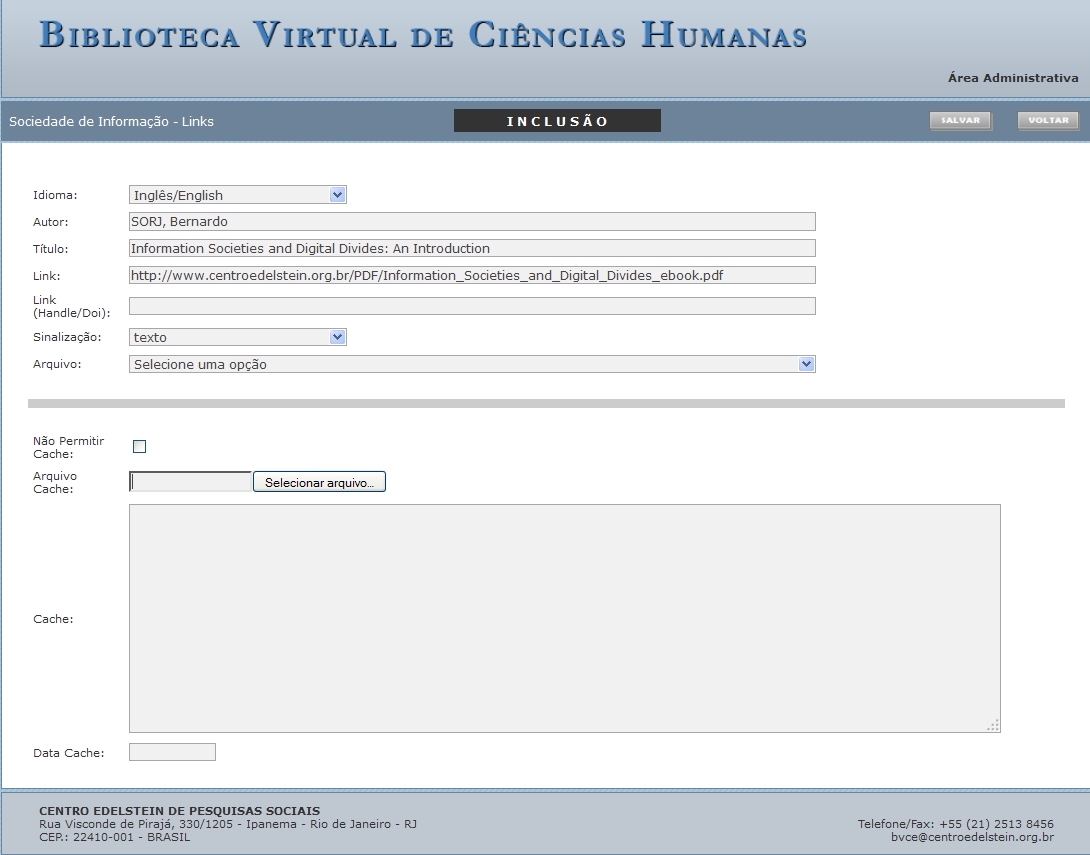Focus the Autor text field
The image size is (1090, 855).
(x=471, y=222)
